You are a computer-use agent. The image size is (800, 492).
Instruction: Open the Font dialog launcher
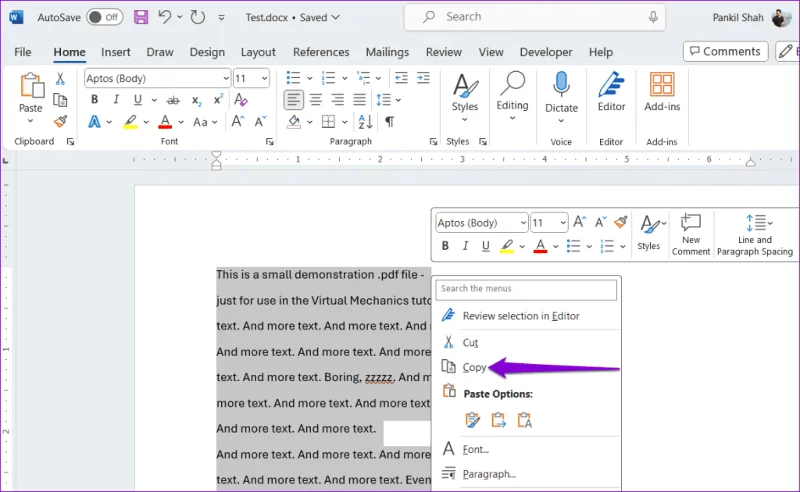click(270, 142)
